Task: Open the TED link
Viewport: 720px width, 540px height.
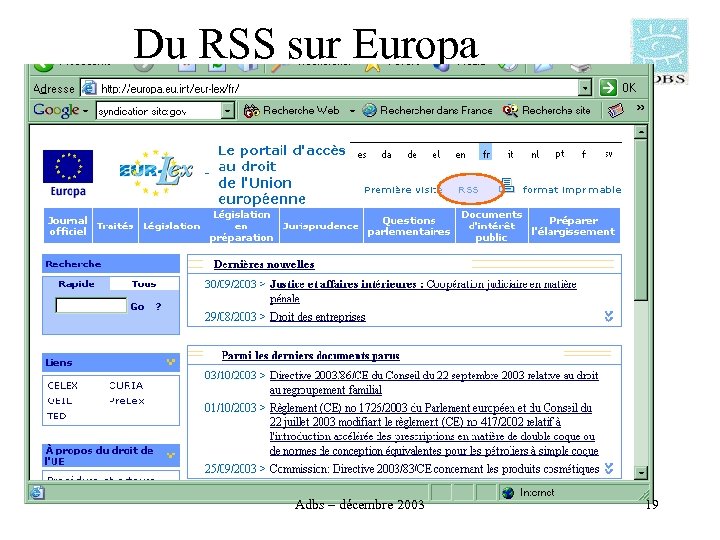Action: [56, 416]
